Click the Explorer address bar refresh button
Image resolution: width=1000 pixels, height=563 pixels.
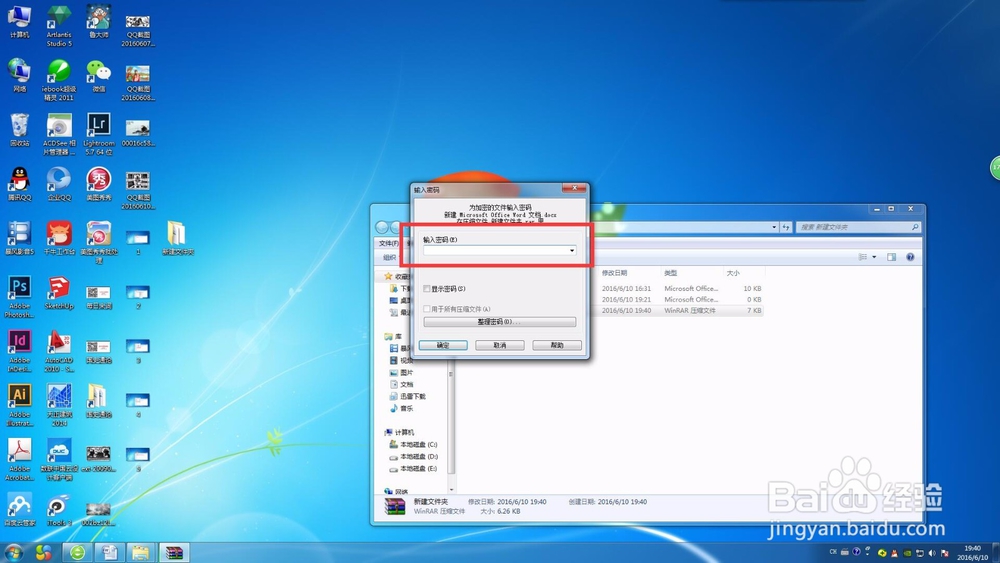coord(786,227)
